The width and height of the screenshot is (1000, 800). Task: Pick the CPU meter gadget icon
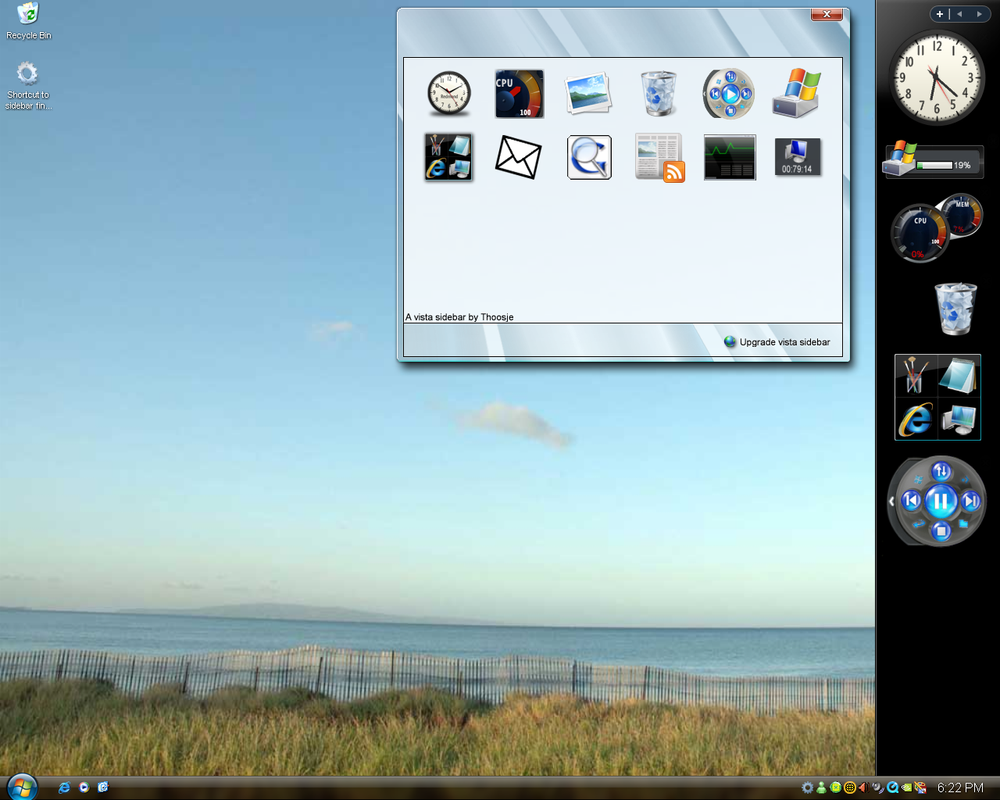pyautogui.click(x=519, y=94)
